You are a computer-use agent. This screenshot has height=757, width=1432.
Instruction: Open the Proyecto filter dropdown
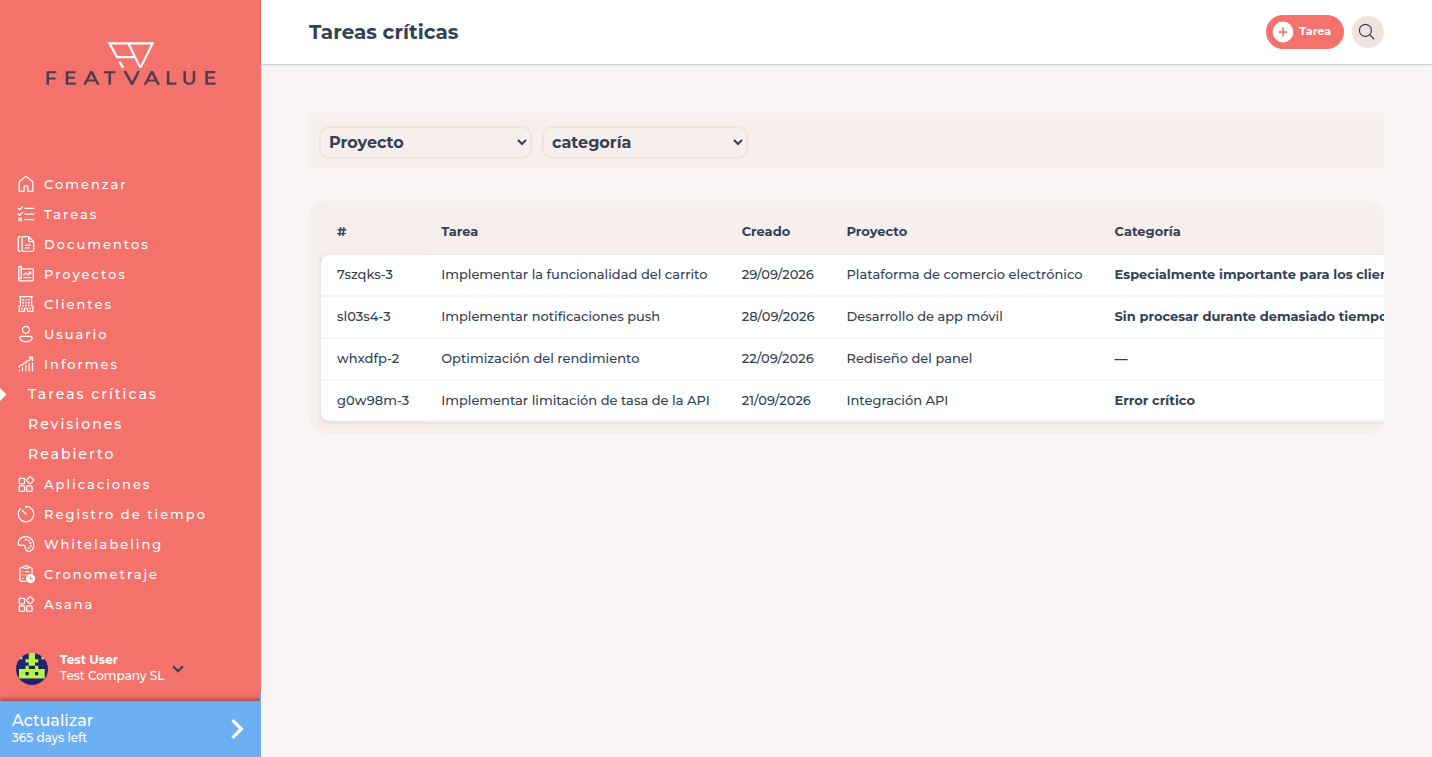426,142
